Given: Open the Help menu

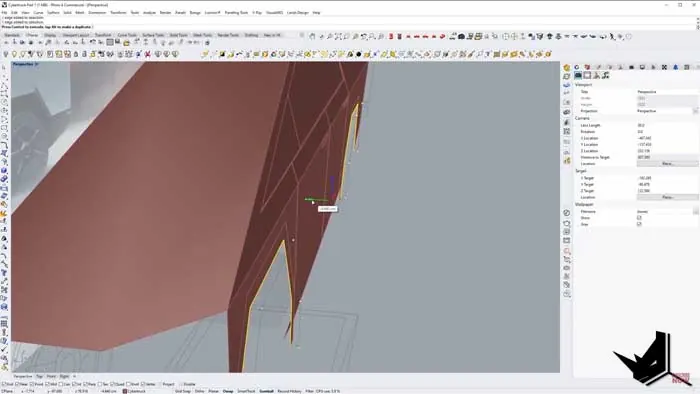Looking at the screenshot, I should (316, 12).
